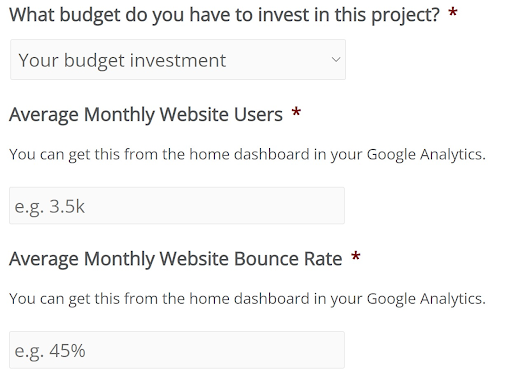Click the 'Average Monthly Website Users' label

(x=146, y=115)
